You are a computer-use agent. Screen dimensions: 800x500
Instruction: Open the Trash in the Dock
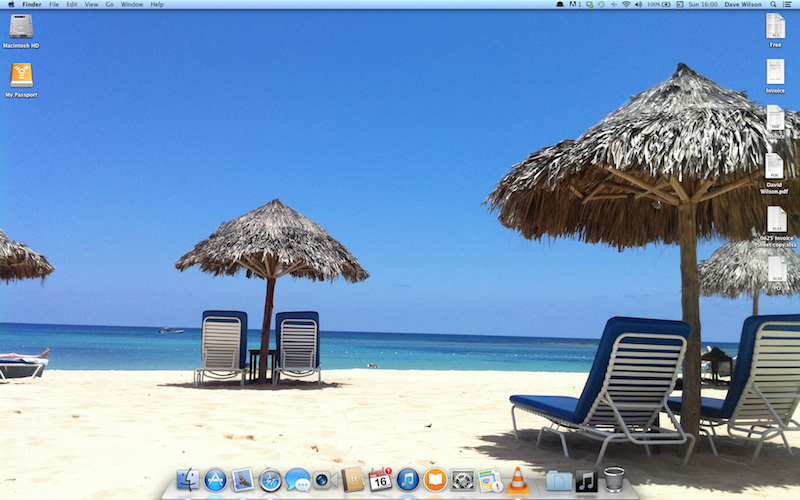[614, 479]
